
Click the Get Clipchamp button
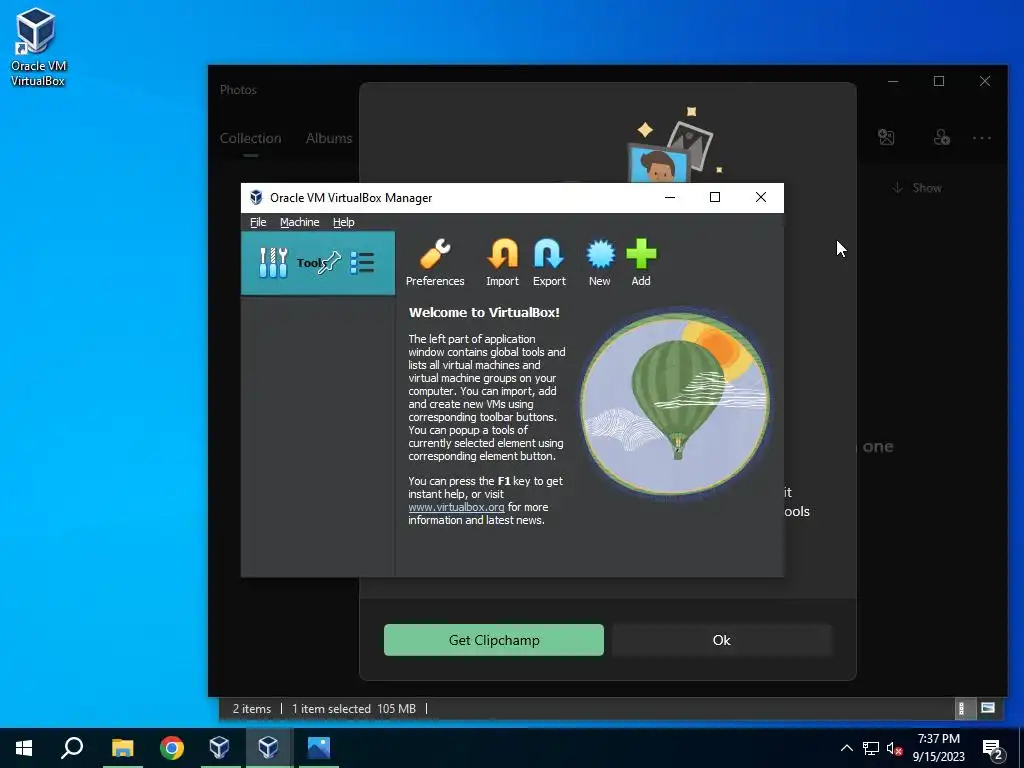tap(494, 640)
